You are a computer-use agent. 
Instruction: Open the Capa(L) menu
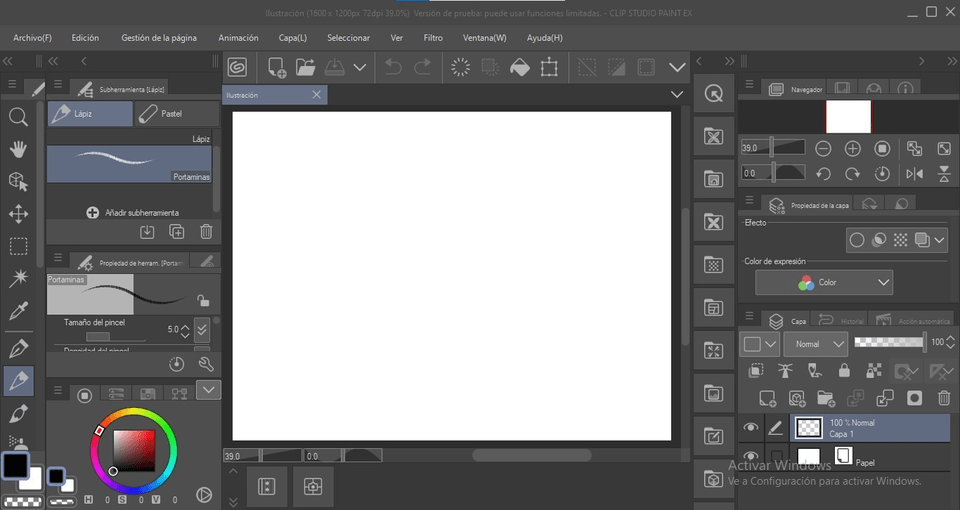coord(293,38)
